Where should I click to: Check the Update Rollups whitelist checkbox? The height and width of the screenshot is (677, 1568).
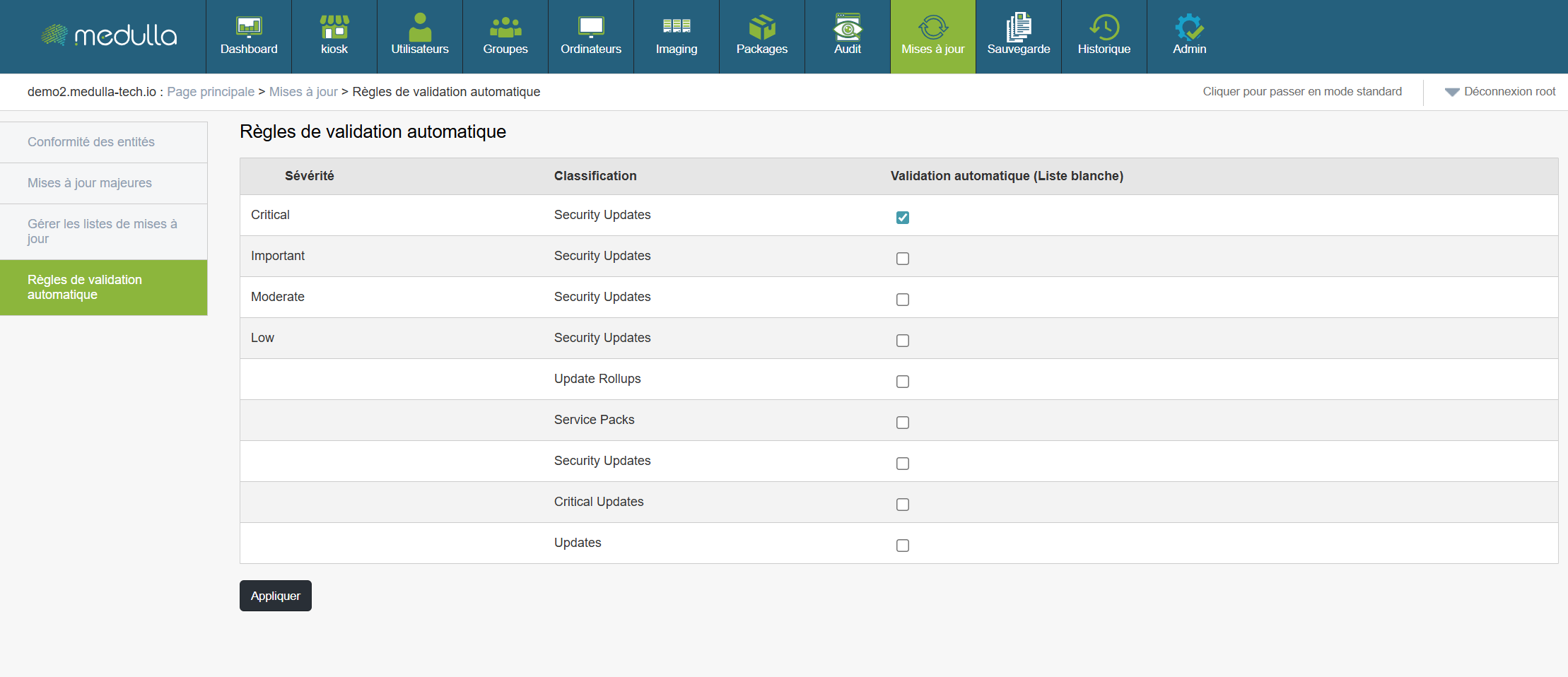click(903, 382)
